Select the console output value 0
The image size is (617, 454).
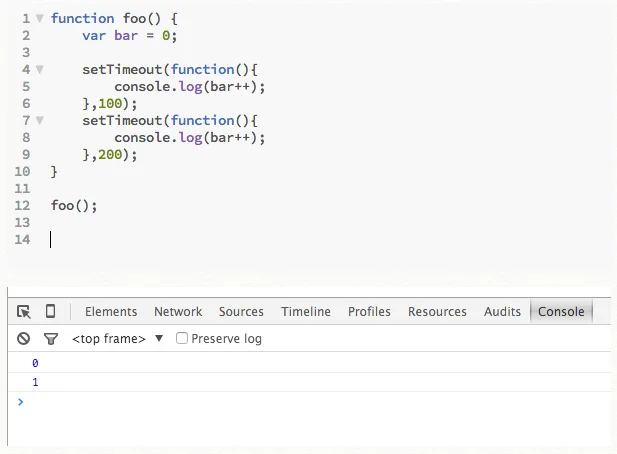coord(35,363)
